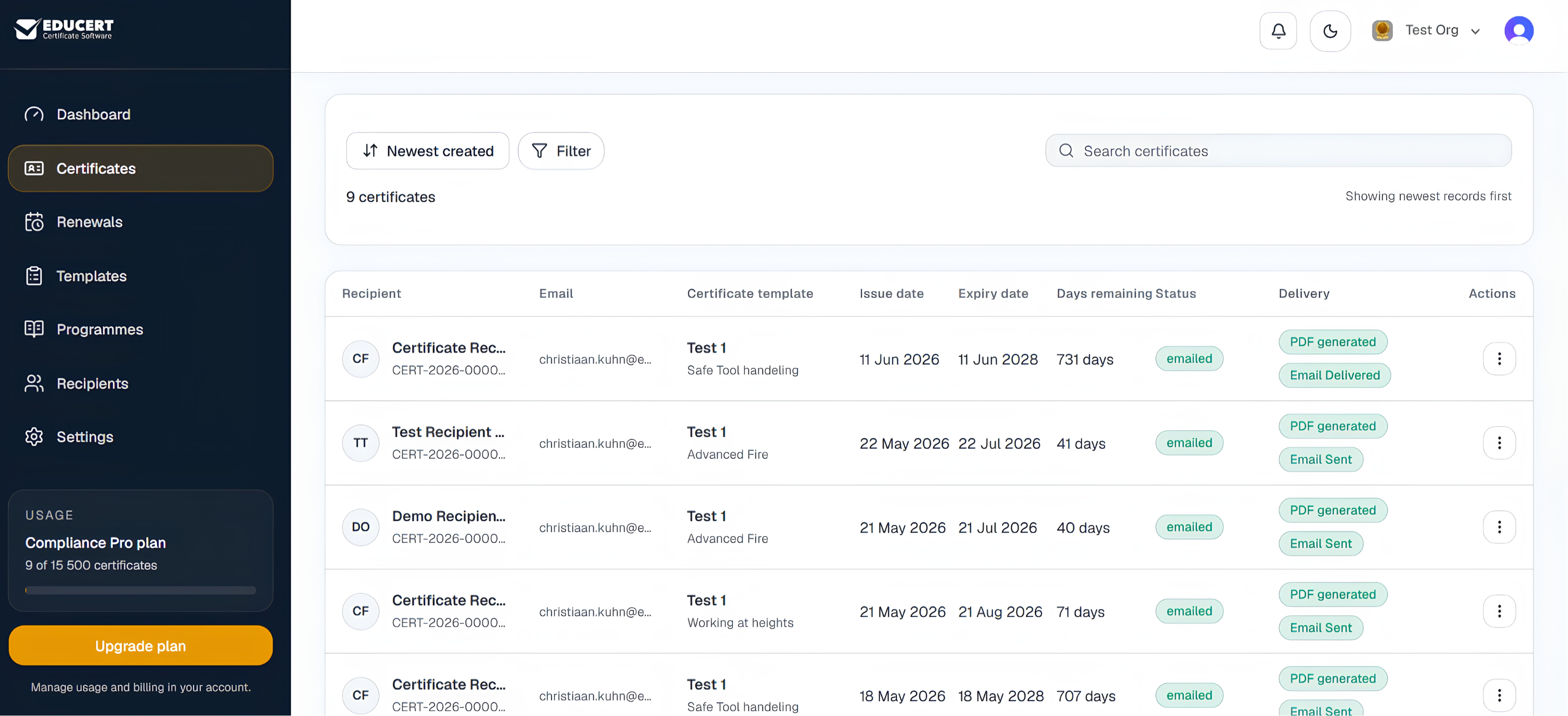The width and height of the screenshot is (1568, 716).
Task: Click the Recipients people icon
Action: point(34,383)
